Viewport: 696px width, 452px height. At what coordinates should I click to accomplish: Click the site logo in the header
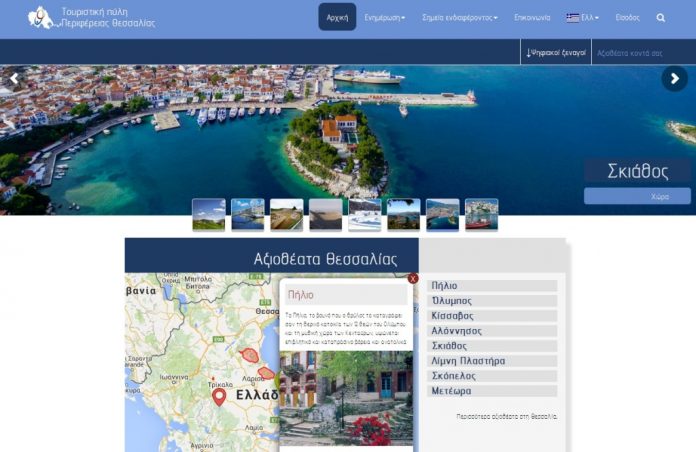pyautogui.click(x=40, y=17)
